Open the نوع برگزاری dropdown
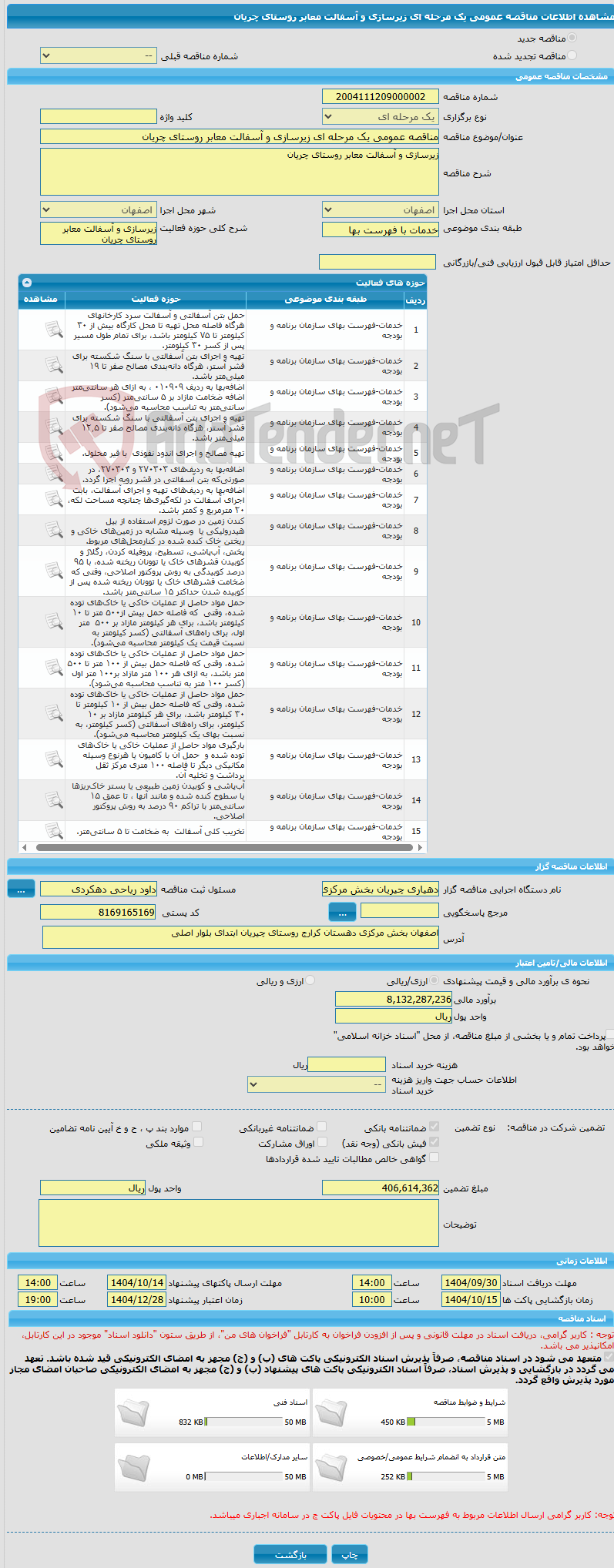Screen dimensions: 614x1568 (x=381, y=117)
